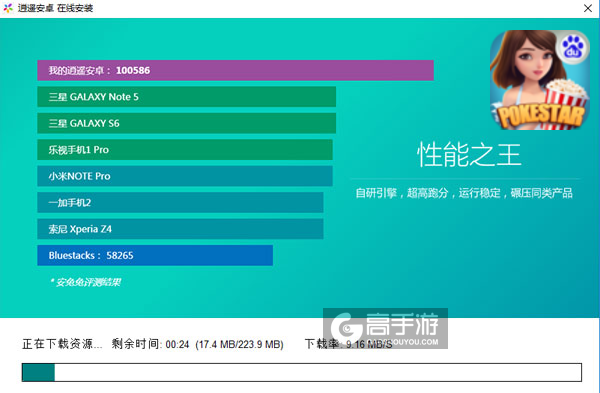
Task: Select the 乐视手机1 Pro bar
Action: 185,150
